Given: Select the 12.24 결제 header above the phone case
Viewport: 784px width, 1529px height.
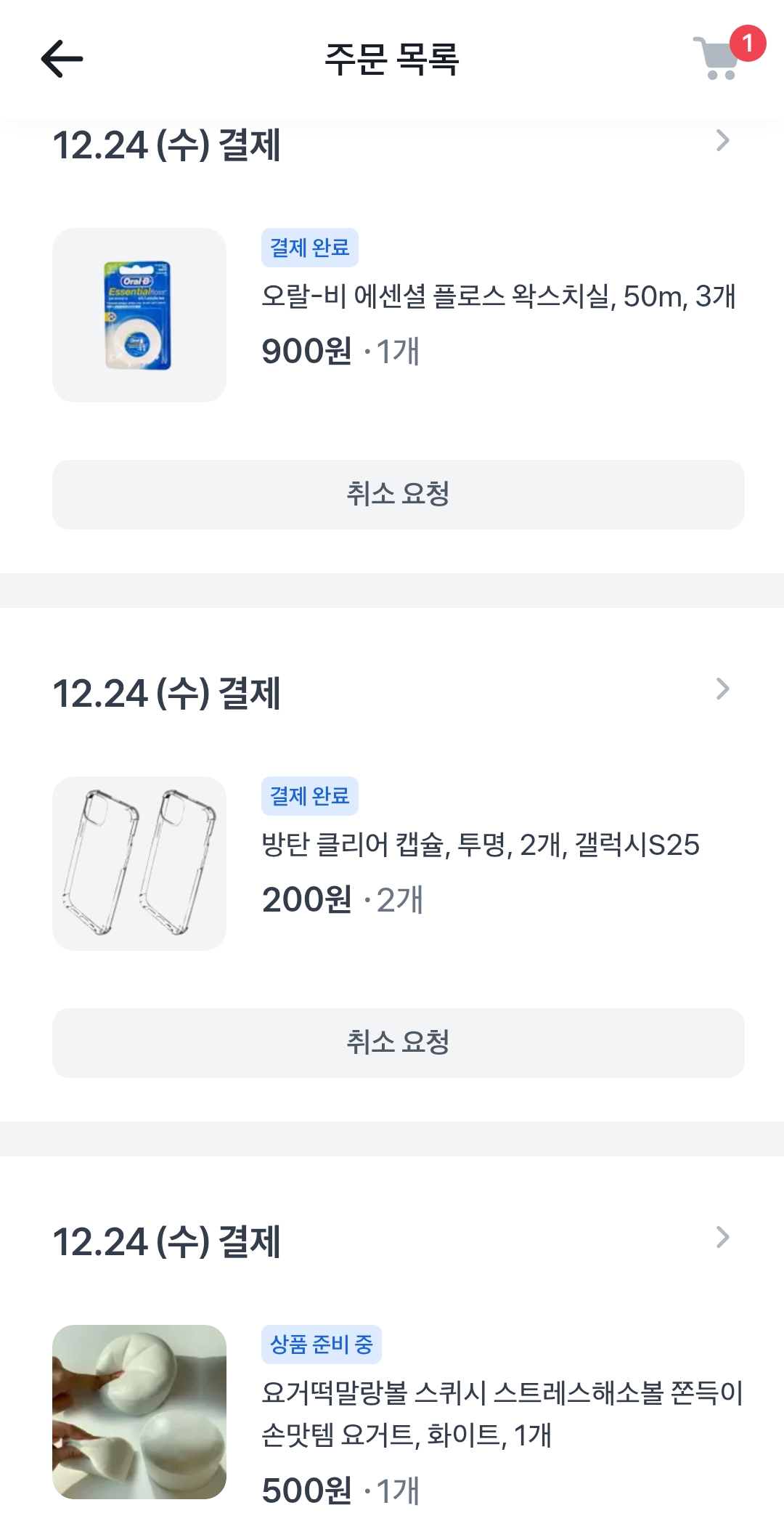Looking at the screenshot, I should tap(167, 693).
